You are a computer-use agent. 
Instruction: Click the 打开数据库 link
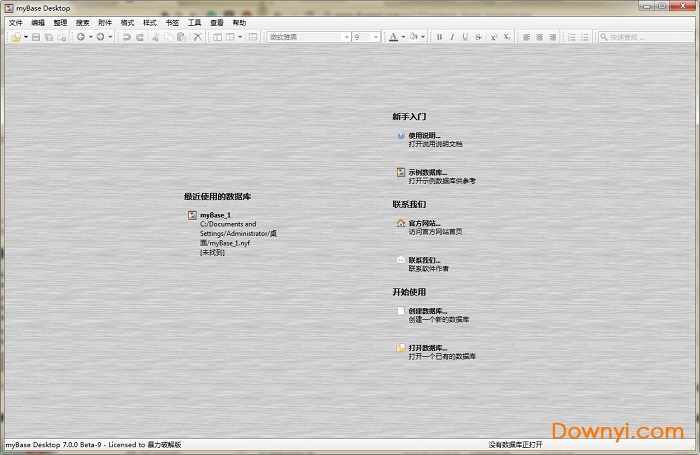(x=428, y=348)
